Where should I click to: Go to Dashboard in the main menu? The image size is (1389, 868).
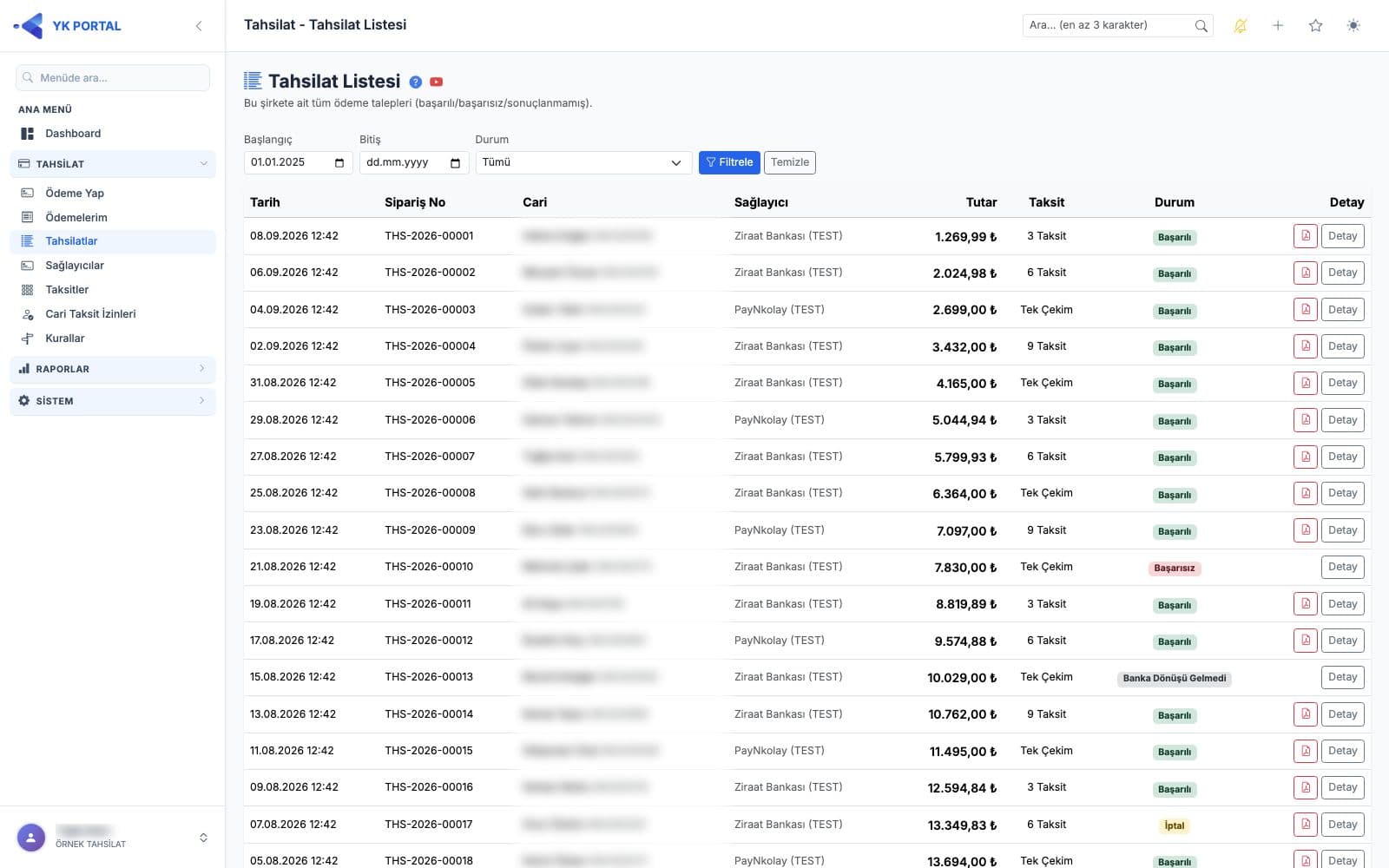point(113,134)
